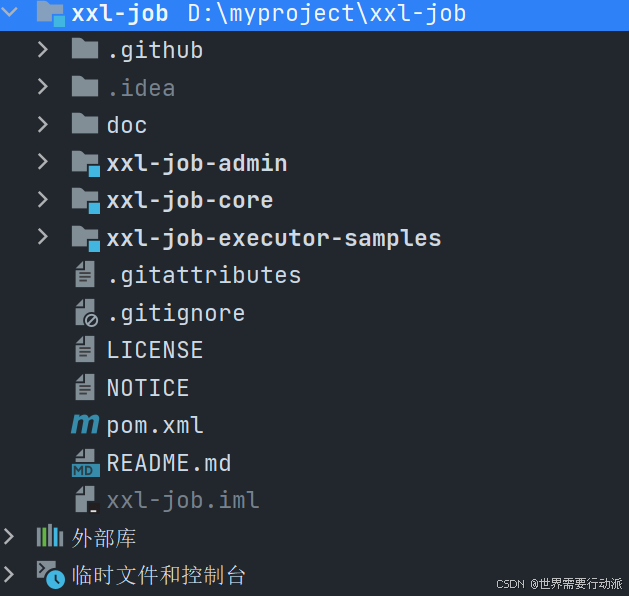629x596 pixels.
Task: Collapse the xxl-job project root node
Action: click(9, 12)
